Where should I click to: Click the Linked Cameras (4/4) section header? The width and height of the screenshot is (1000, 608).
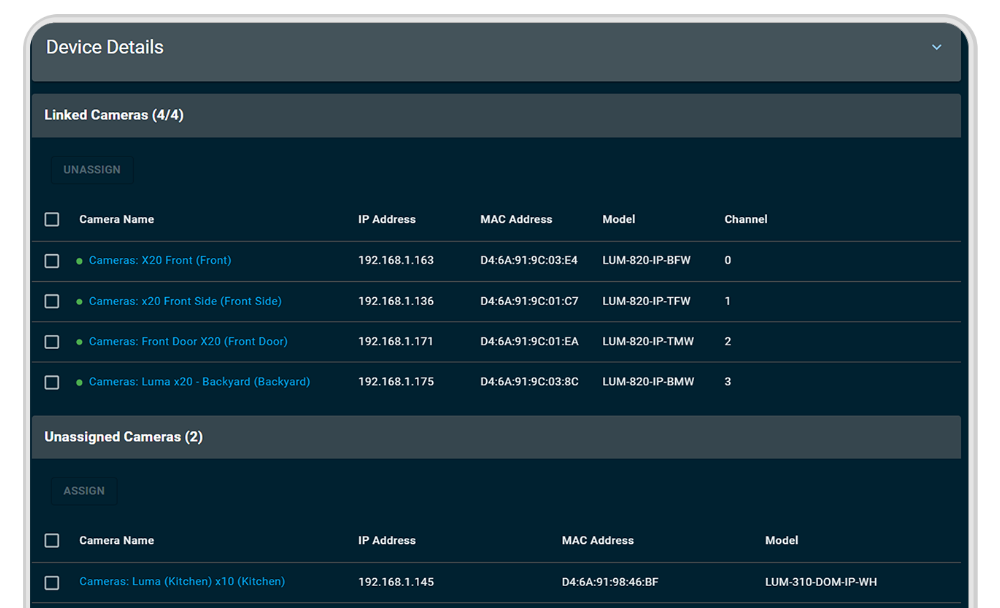(x=114, y=115)
